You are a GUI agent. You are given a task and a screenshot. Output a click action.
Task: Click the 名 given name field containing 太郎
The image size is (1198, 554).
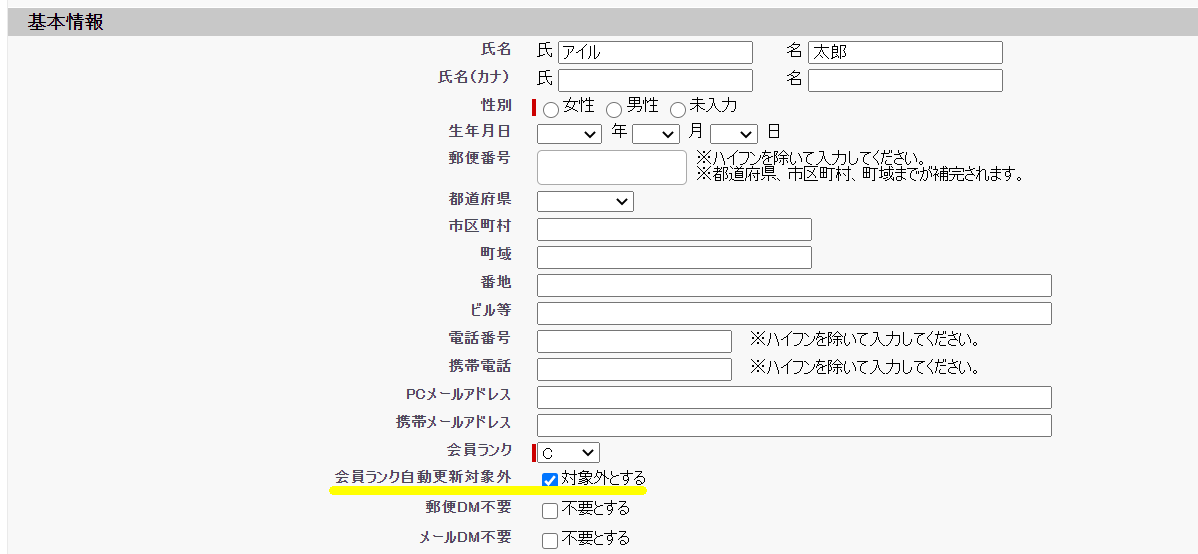pos(905,52)
